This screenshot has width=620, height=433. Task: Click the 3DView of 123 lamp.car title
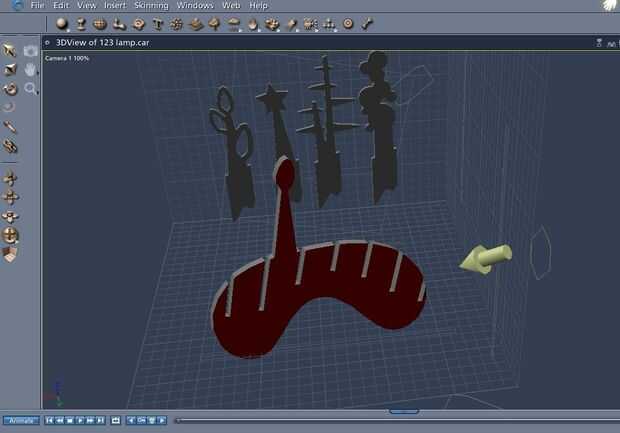coord(102,43)
